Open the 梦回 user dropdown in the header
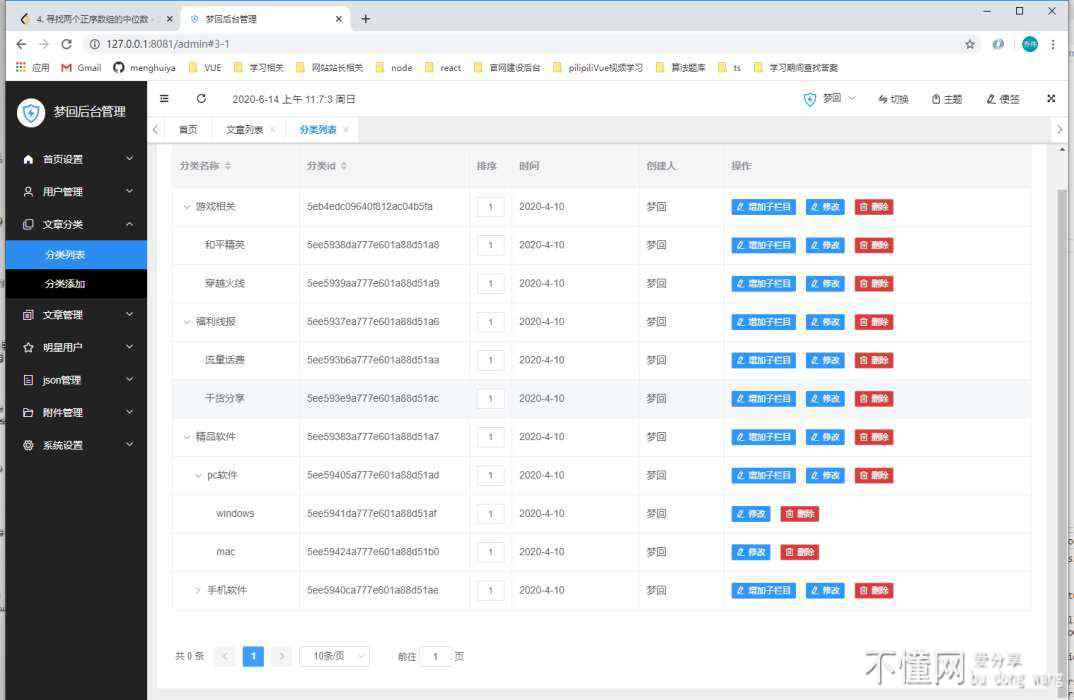 (x=829, y=99)
